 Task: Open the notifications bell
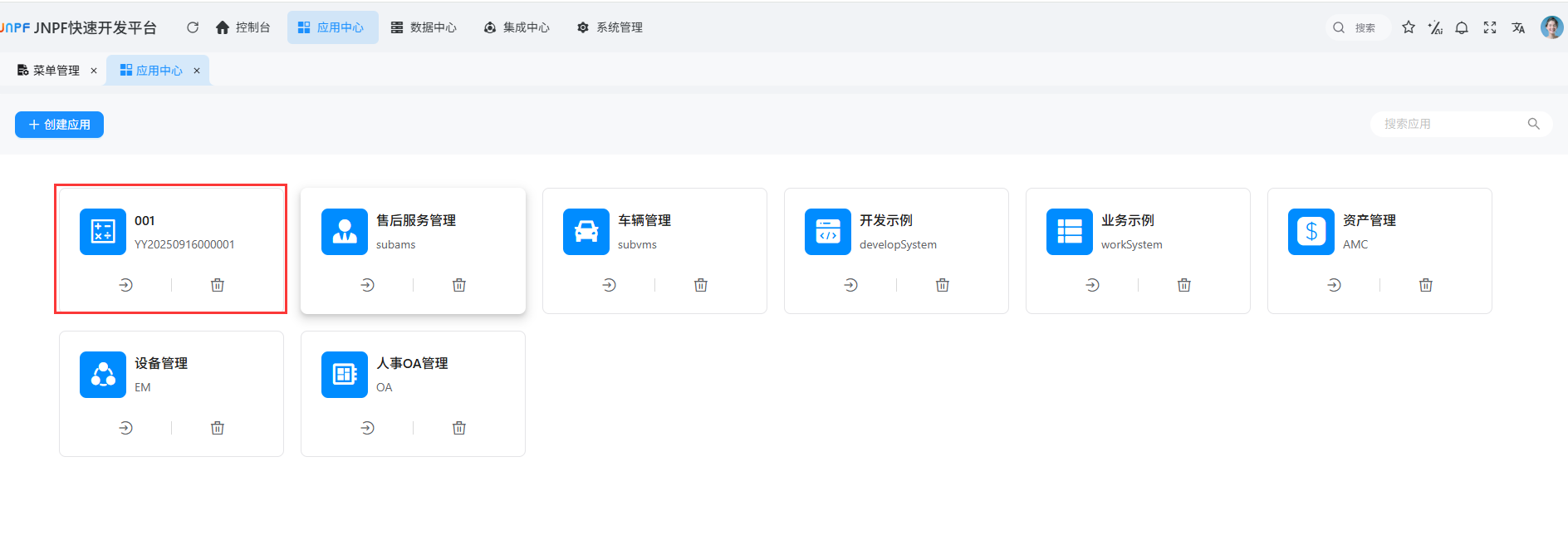tap(1462, 27)
